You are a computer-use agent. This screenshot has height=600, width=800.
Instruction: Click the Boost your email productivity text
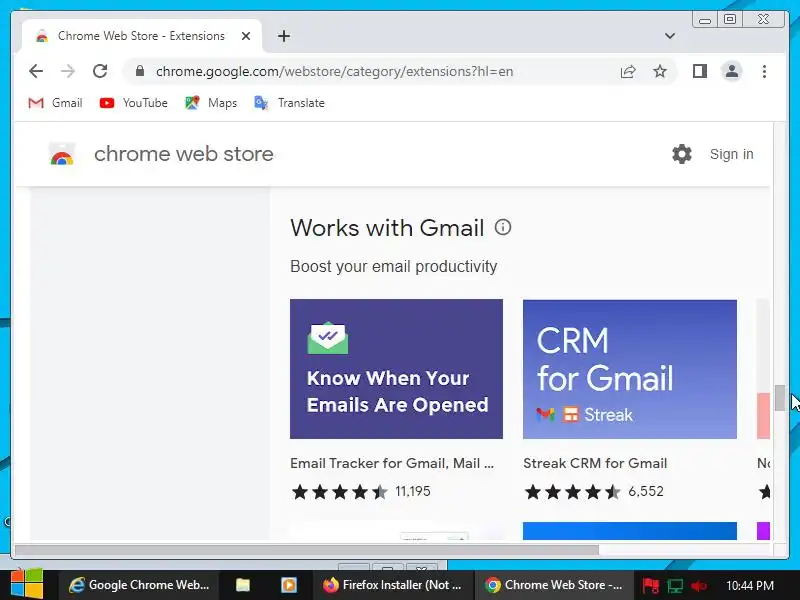(393, 266)
